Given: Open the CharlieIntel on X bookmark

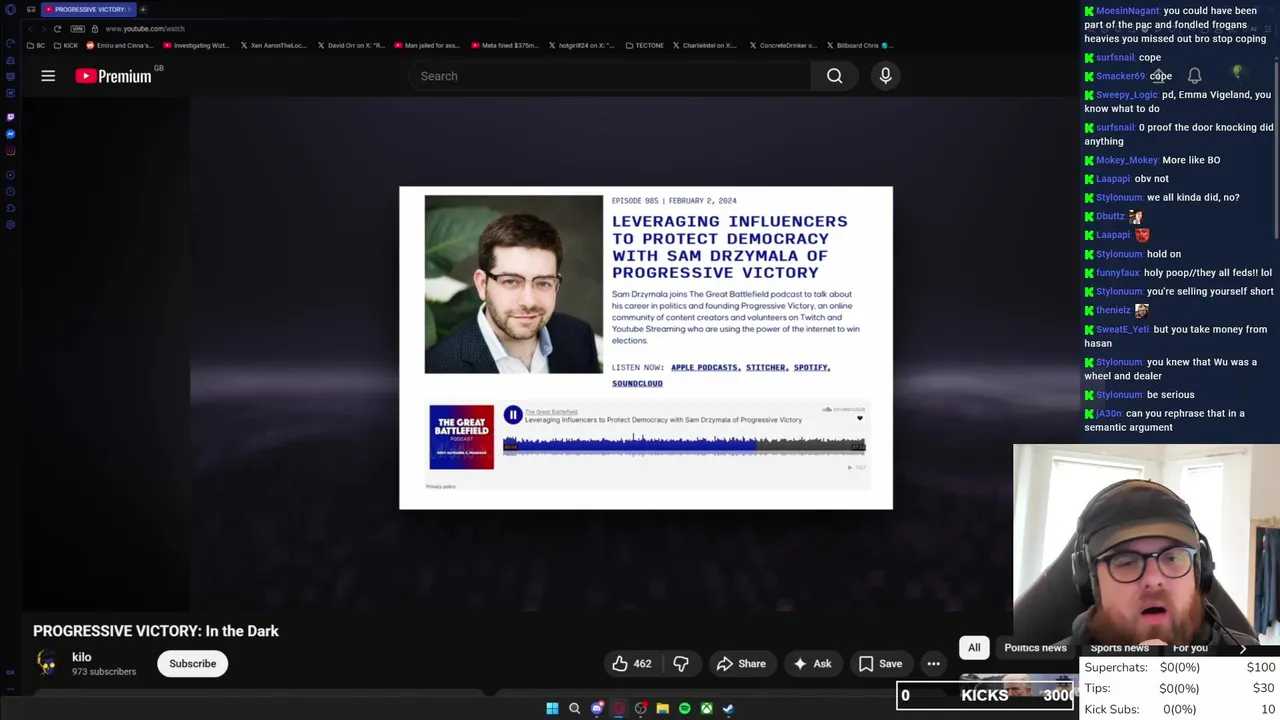Looking at the screenshot, I should pyautogui.click(x=704, y=45).
